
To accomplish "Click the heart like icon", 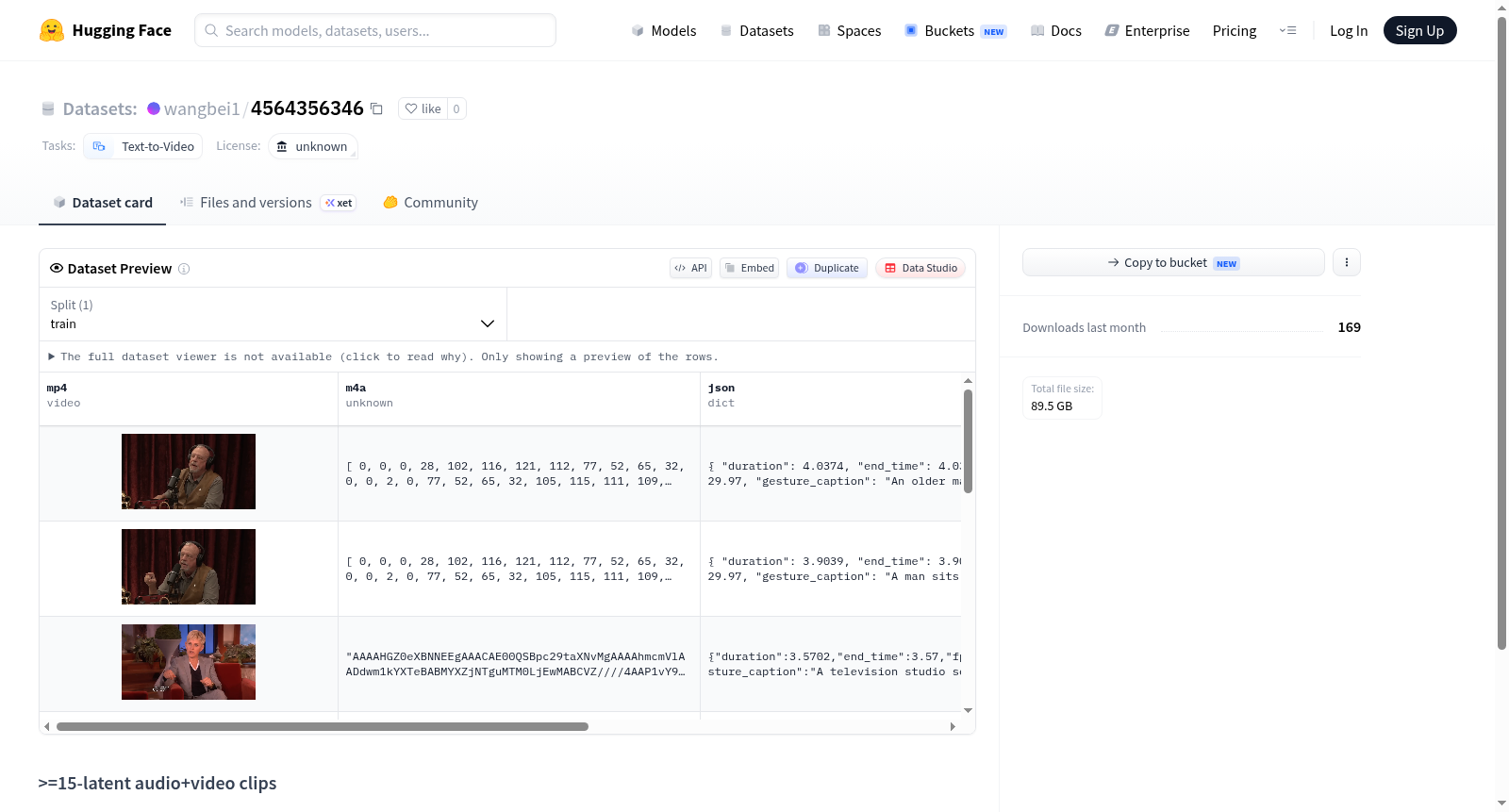I will coord(410,108).
